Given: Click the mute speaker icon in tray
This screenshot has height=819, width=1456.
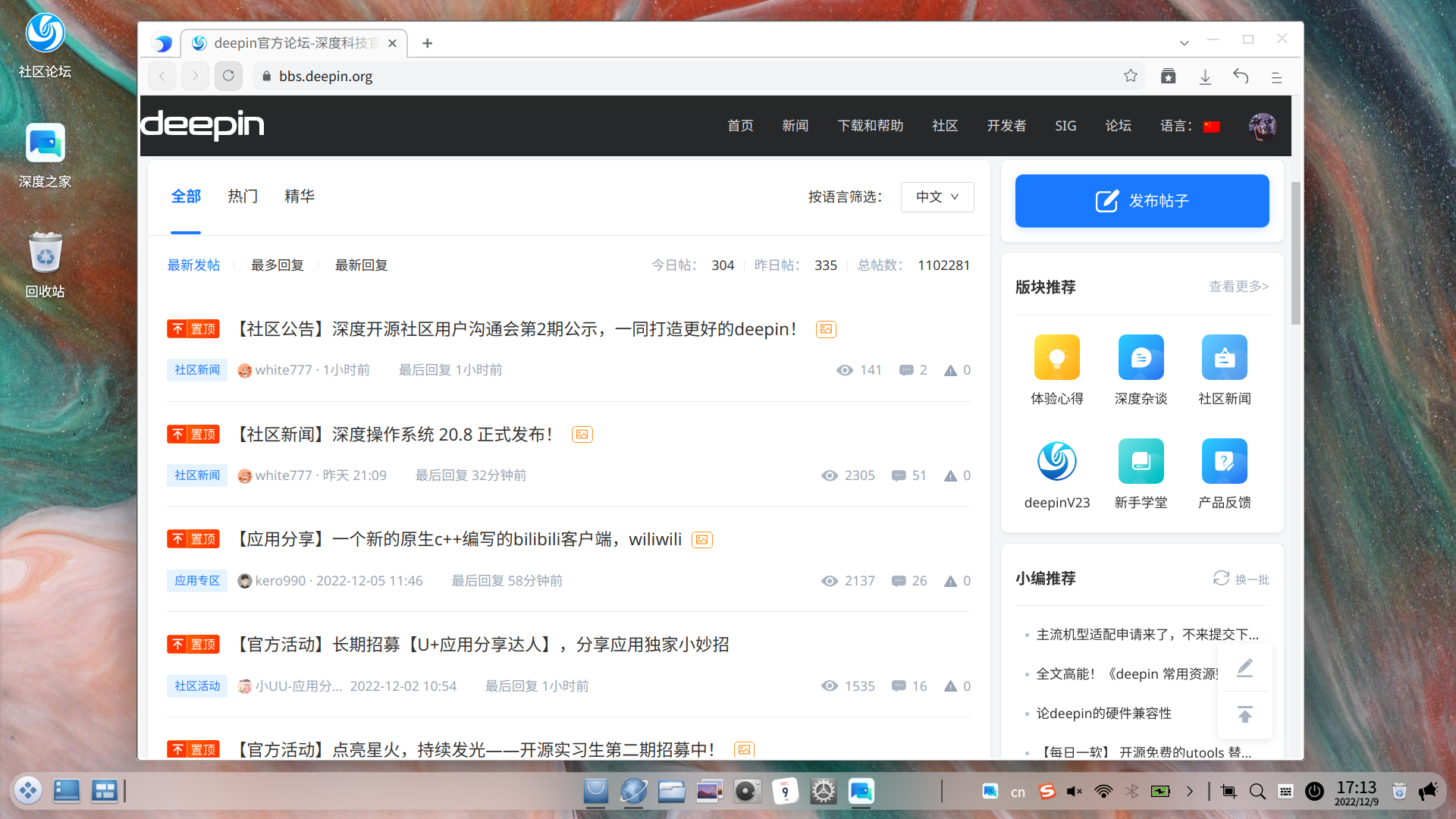Looking at the screenshot, I should coord(1075,792).
